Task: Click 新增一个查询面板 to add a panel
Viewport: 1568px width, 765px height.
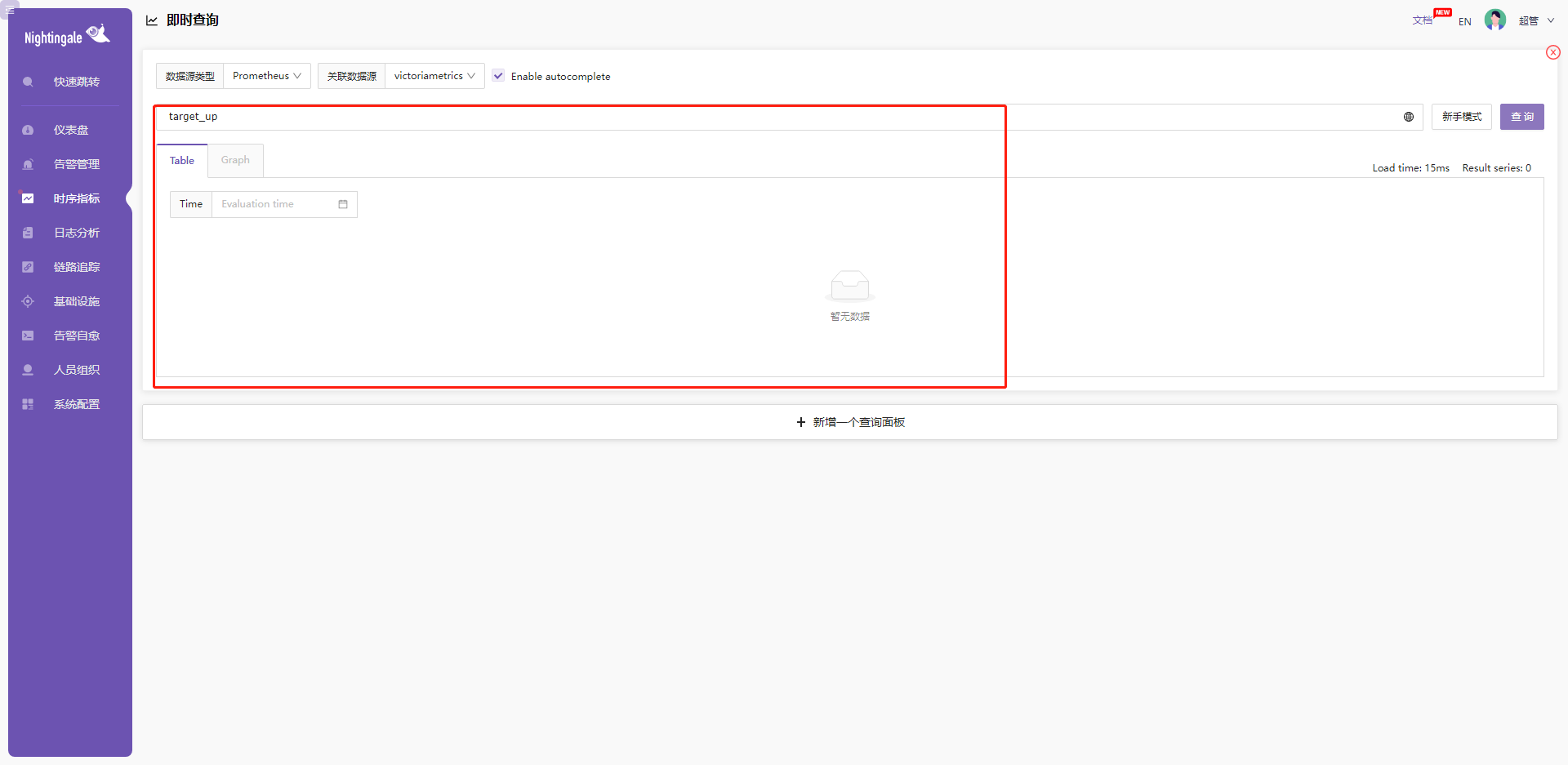Action: 849,421
